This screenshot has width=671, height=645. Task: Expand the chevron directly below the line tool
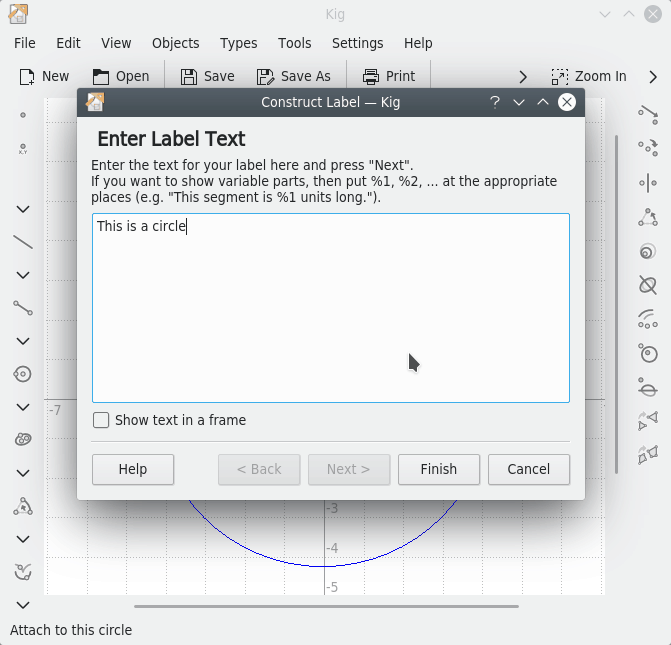(23, 275)
